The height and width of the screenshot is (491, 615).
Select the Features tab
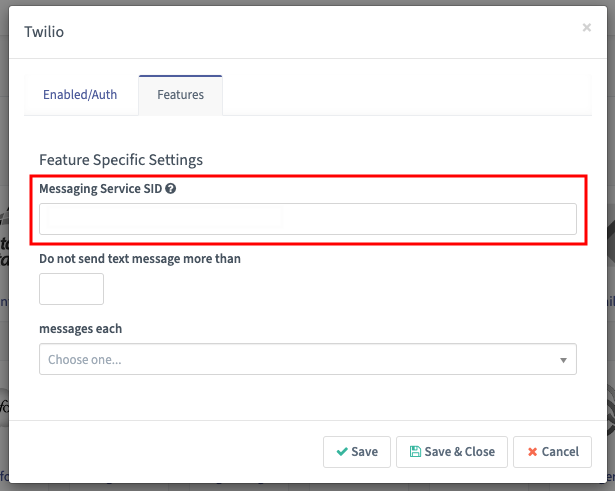pos(180,95)
